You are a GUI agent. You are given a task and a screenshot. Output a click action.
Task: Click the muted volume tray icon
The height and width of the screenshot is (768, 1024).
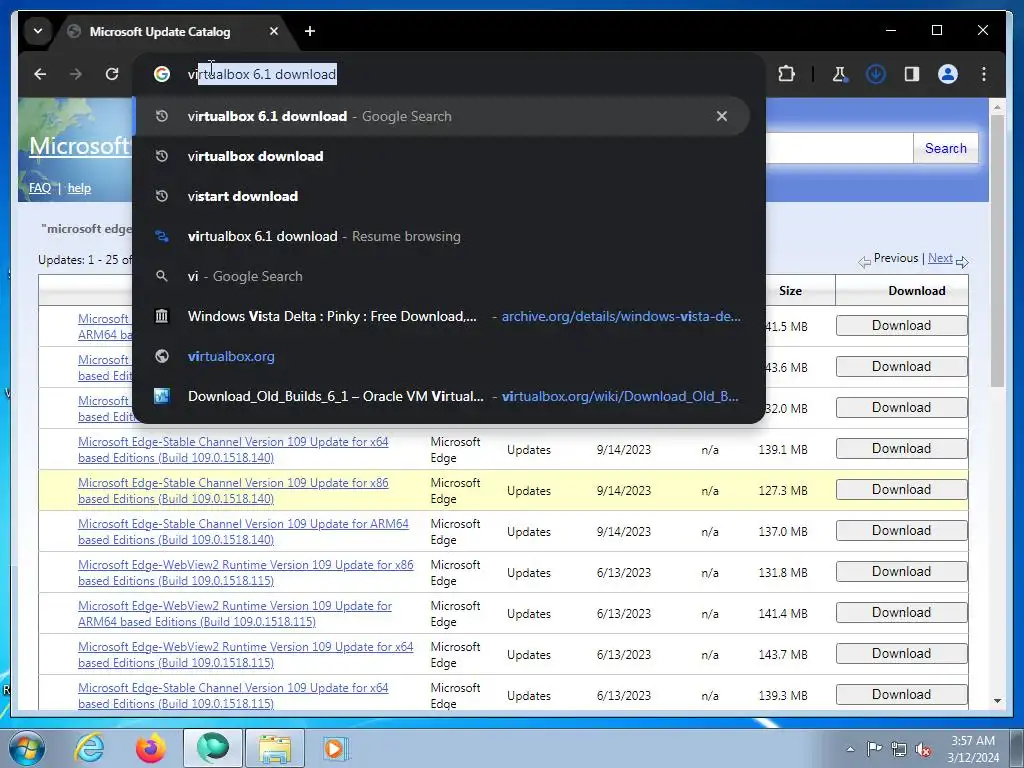point(923,749)
